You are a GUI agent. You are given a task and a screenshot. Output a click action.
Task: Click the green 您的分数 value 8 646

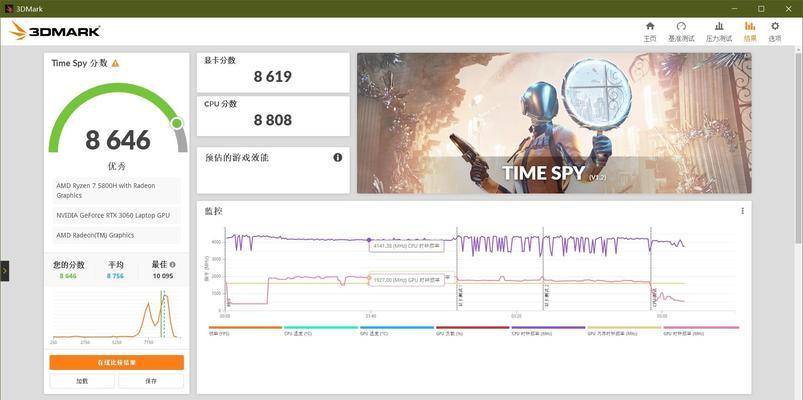pos(68,276)
